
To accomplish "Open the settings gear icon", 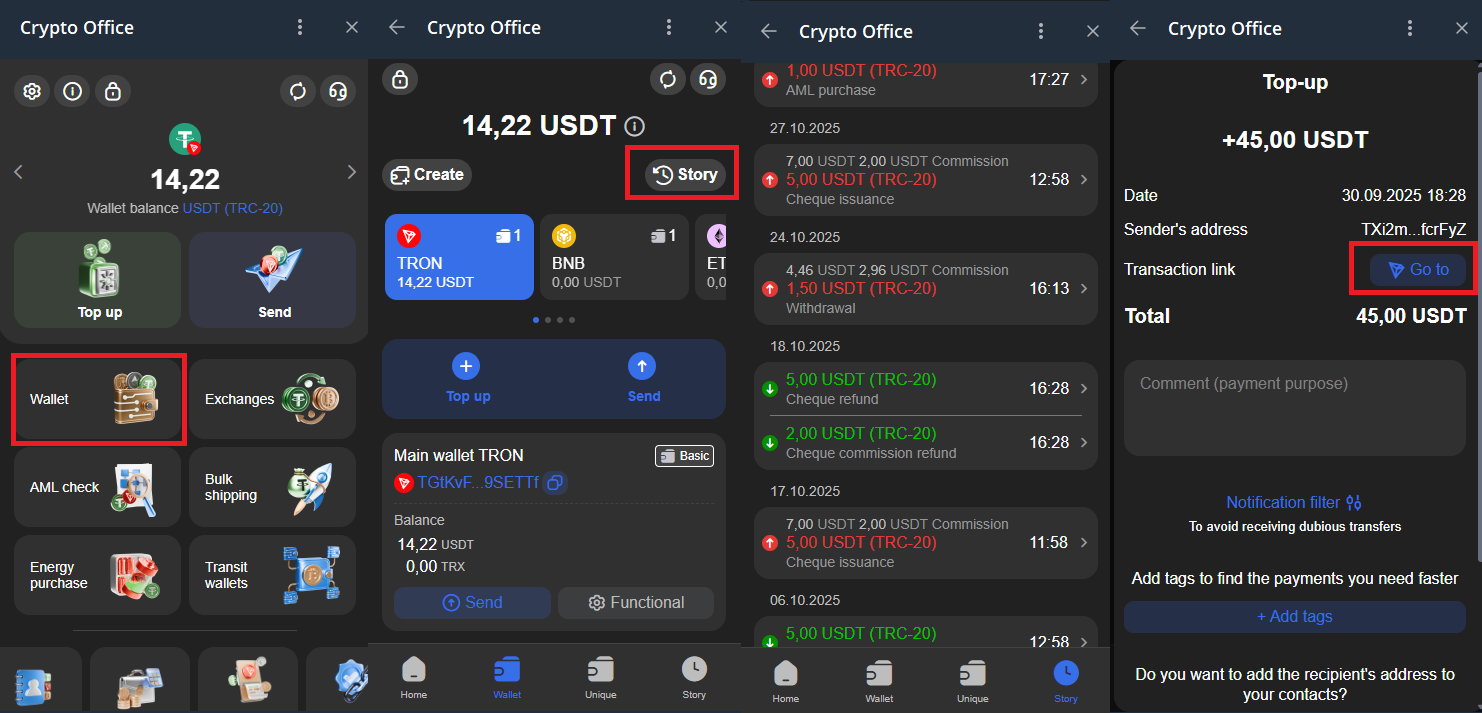I will 31,91.
